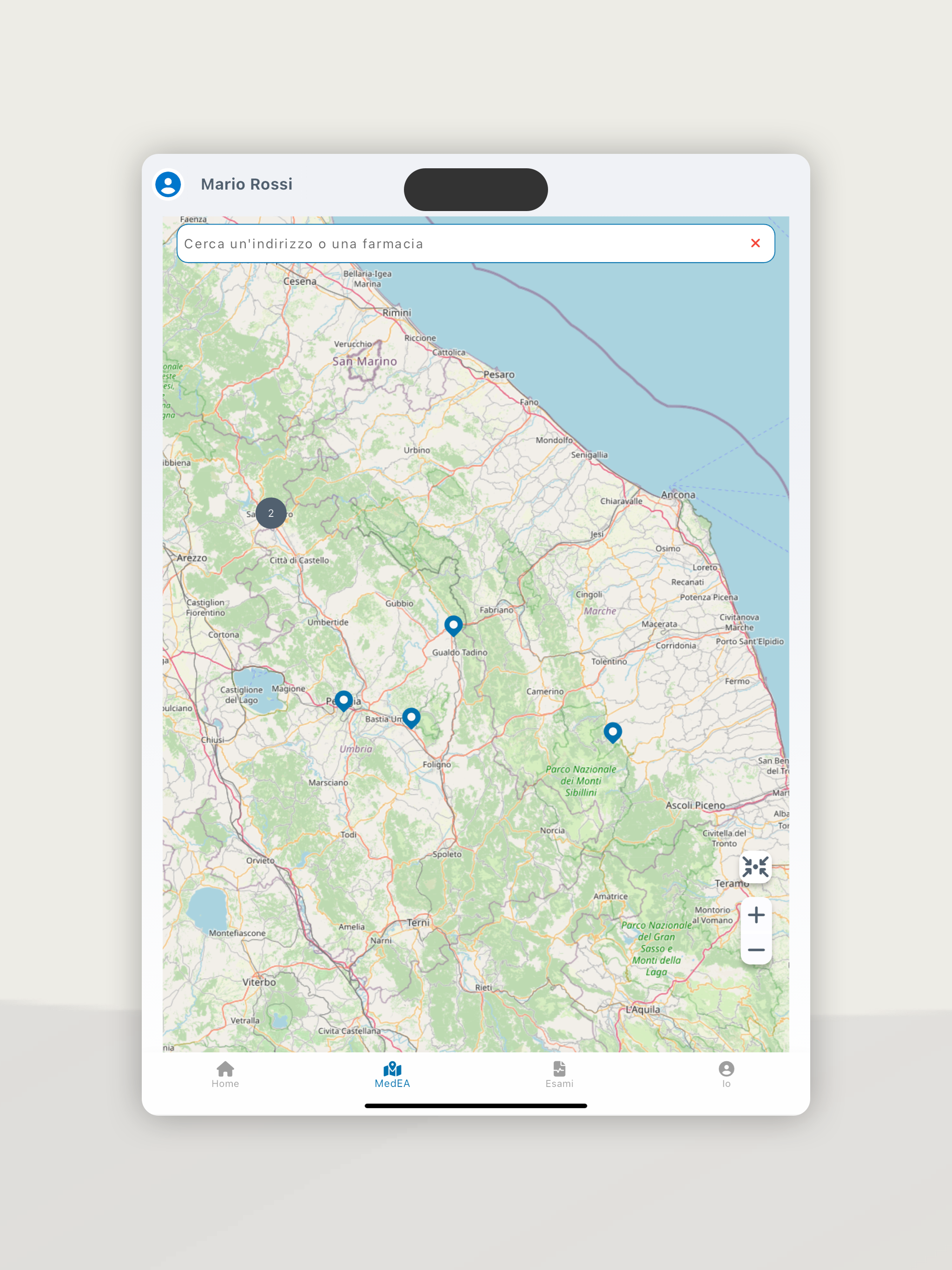This screenshot has width=952, height=1270.
Task: Click the L'Aquila label on the map
Action: tap(642, 1009)
